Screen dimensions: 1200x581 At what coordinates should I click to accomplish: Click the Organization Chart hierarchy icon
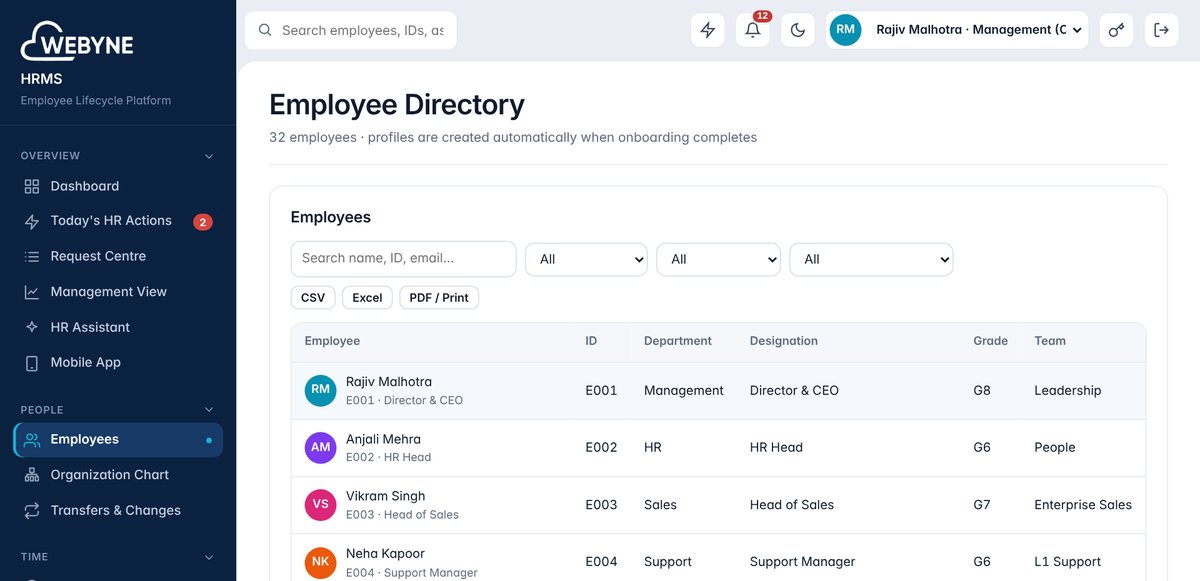click(32, 475)
